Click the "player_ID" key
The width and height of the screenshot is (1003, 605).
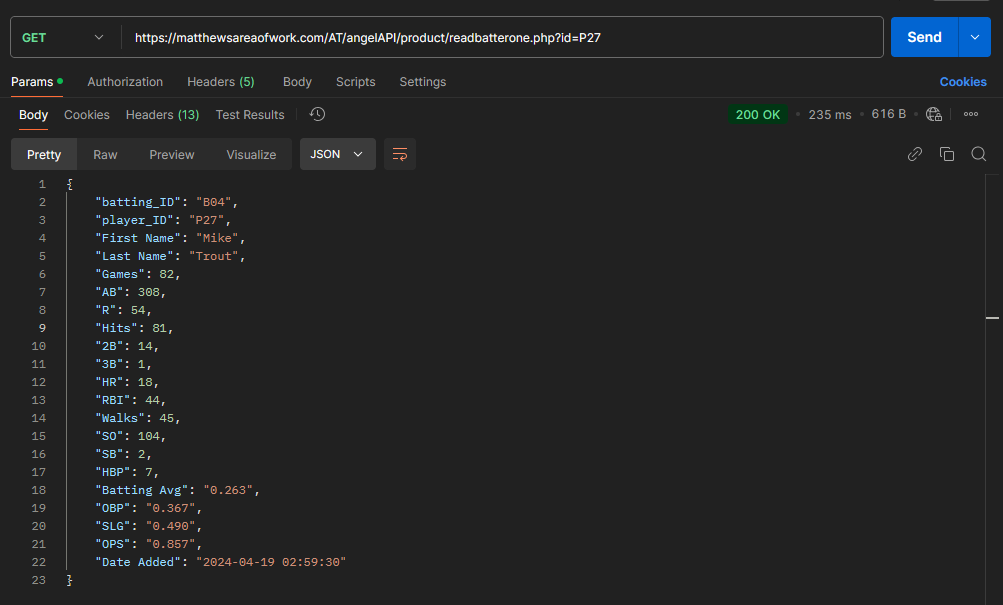coord(134,220)
